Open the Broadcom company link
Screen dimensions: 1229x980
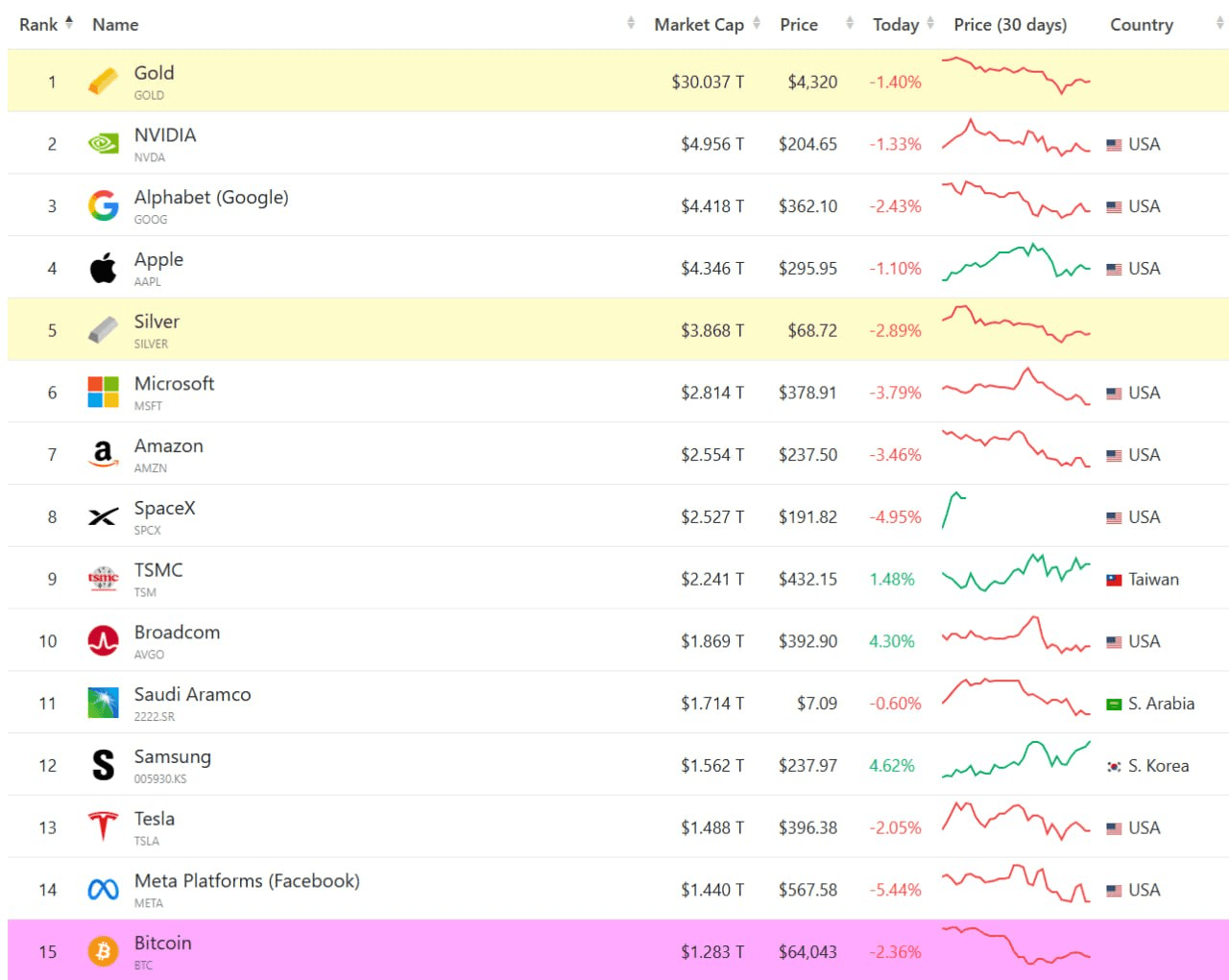pos(177,632)
